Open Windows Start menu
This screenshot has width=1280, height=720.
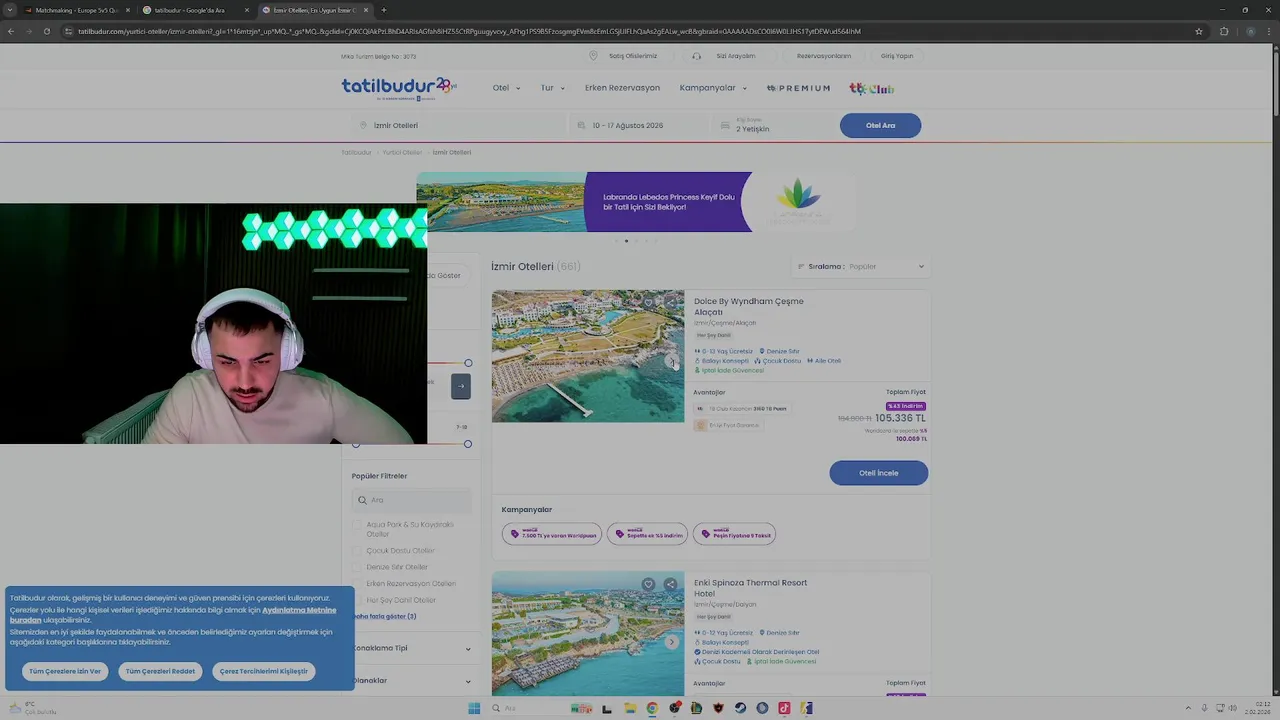tap(474, 708)
